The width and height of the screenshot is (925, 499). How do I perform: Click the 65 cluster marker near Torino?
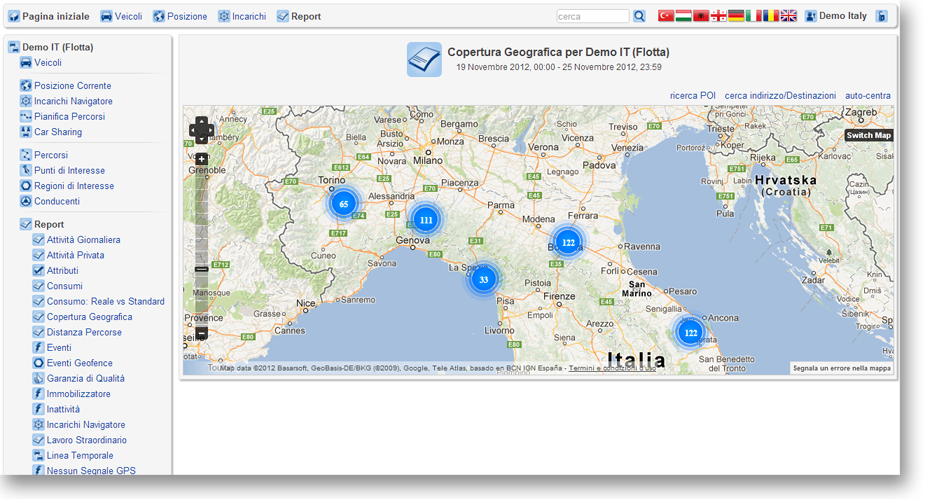343,203
